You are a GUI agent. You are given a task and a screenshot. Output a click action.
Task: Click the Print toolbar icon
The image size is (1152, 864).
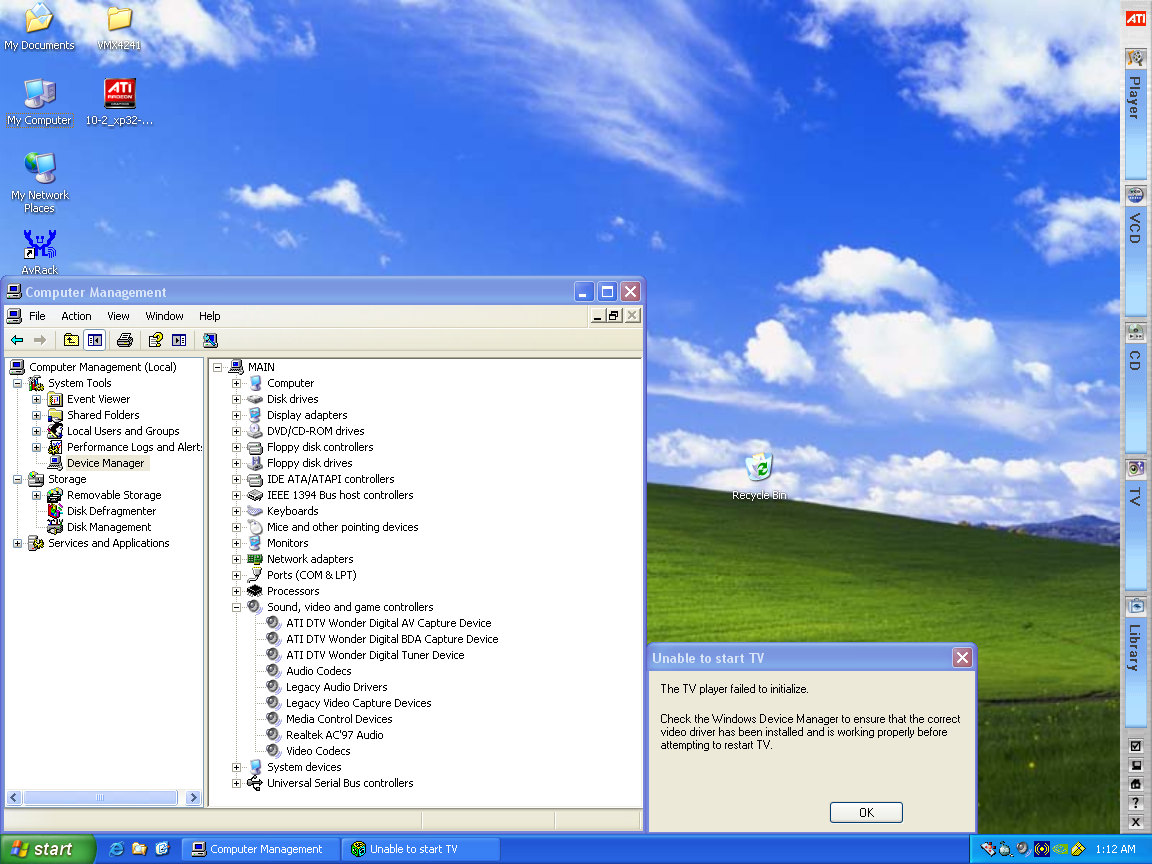pos(124,340)
